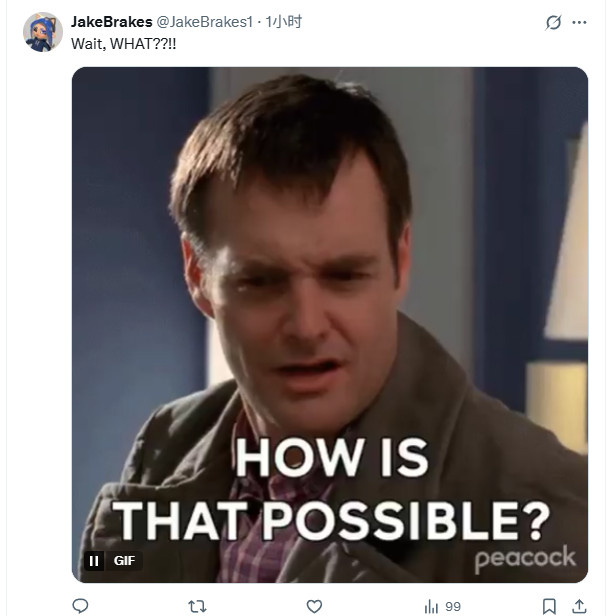Click the reply speech bubble icon
This screenshot has height=616, width=608.
point(80,606)
